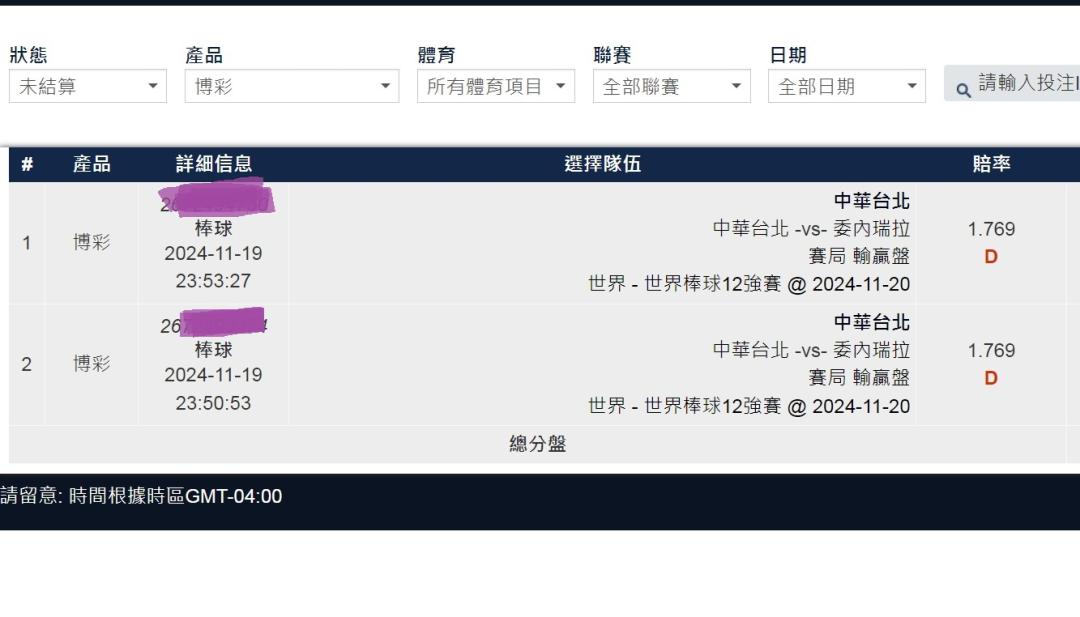Viewport: 1080px width, 617px height.
Task: Click red D odds indicator in row 1
Action: (x=990, y=257)
